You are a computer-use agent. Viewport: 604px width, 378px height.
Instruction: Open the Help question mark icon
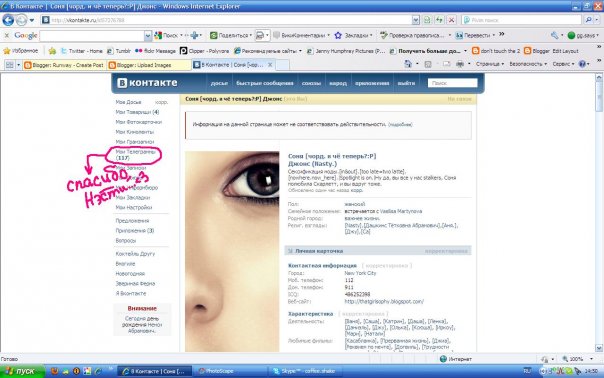[582, 64]
